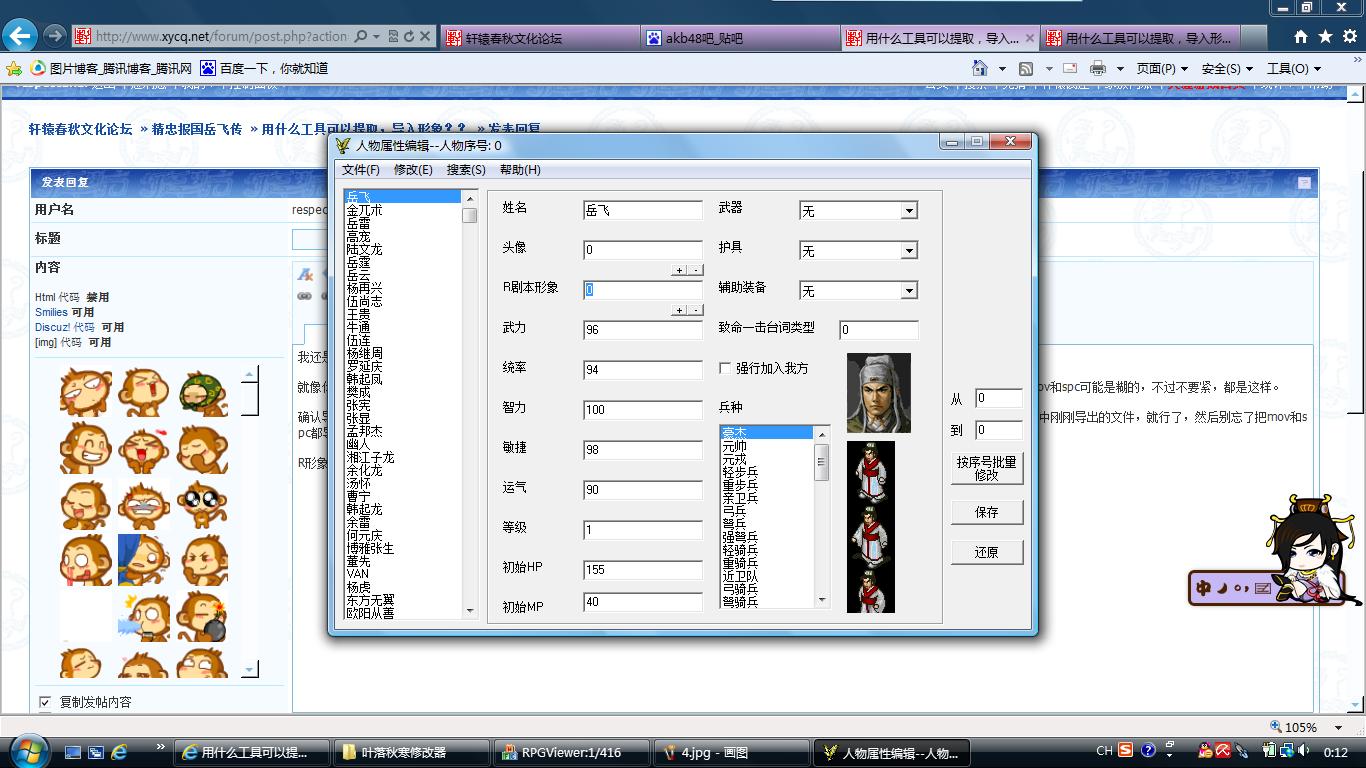Expand the 护具 dropdown list
The image size is (1366, 768).
(x=908, y=251)
